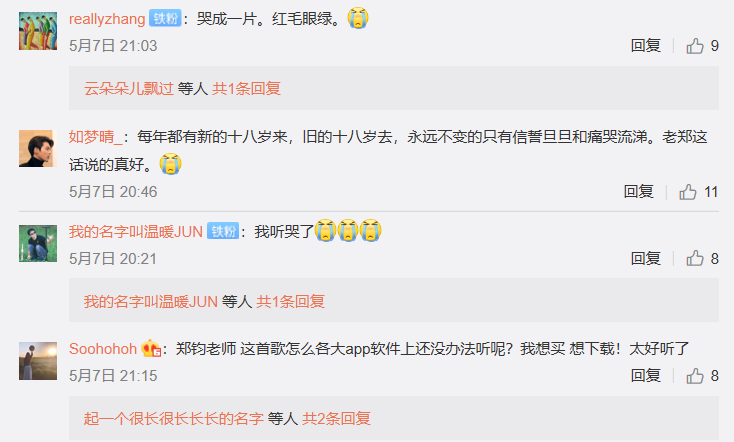Open 如梦晴_ profile avatar
The height and width of the screenshot is (442, 734).
(38, 148)
